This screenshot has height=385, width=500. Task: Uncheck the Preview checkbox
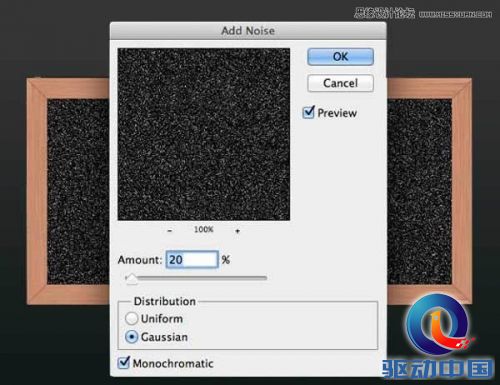tap(308, 113)
